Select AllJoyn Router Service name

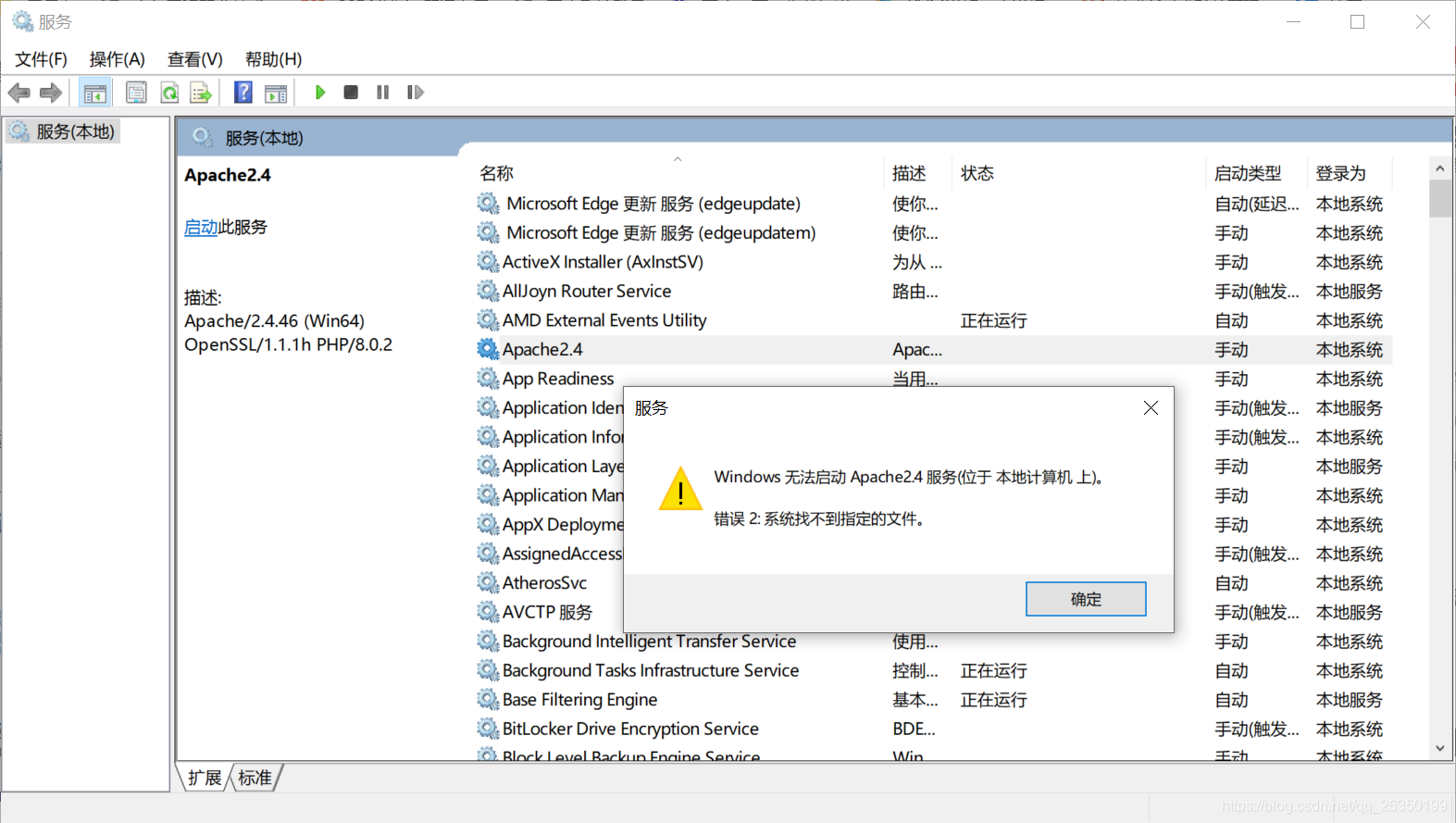pos(587,291)
